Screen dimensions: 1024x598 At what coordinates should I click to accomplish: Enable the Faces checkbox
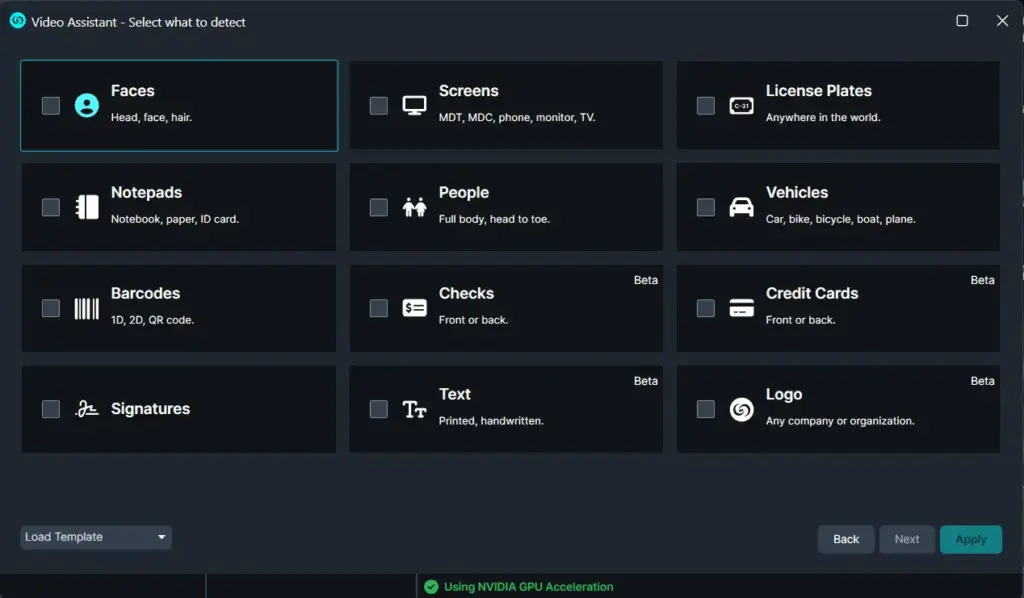click(x=51, y=105)
